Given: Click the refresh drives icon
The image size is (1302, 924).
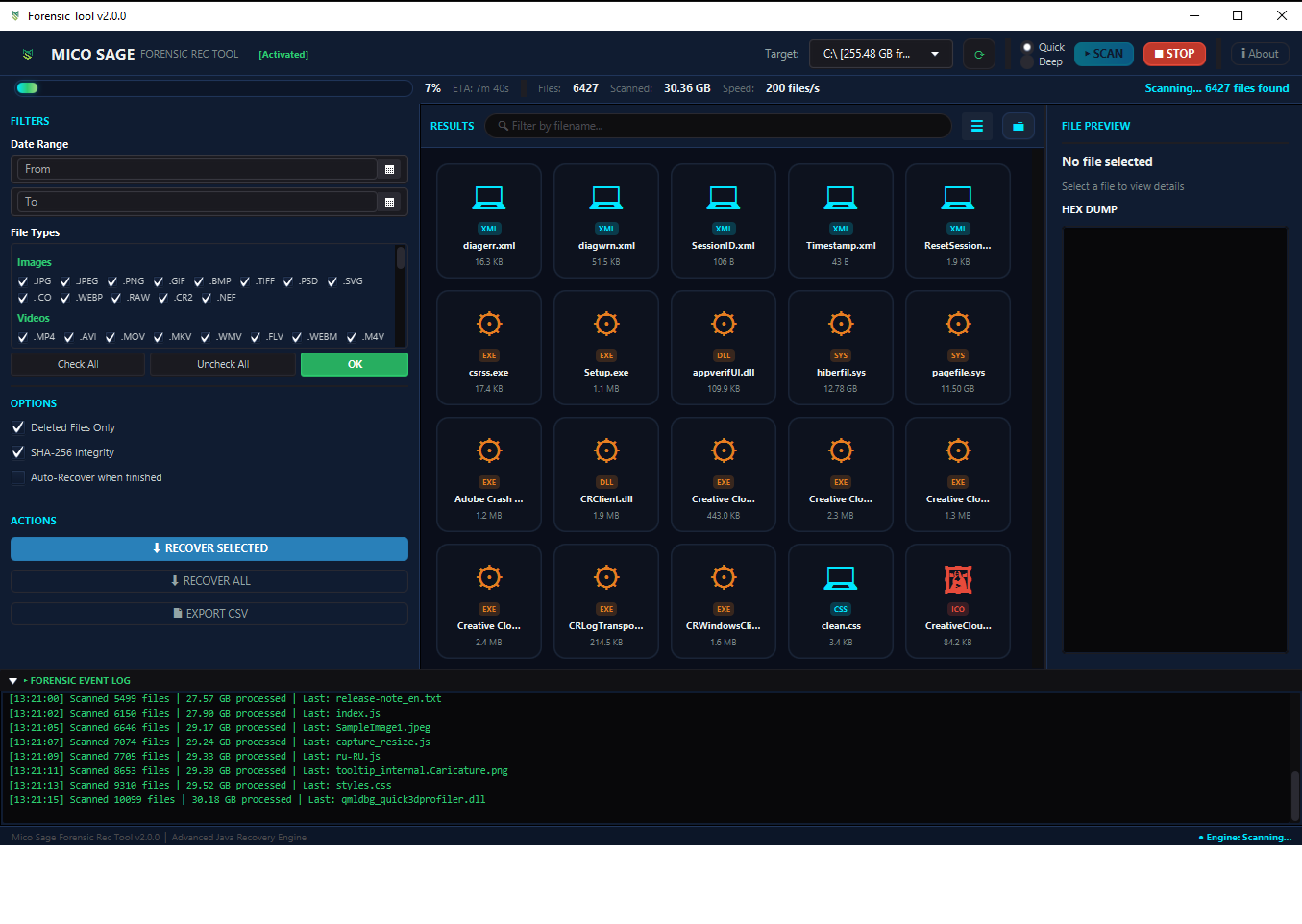Looking at the screenshot, I should (x=979, y=55).
